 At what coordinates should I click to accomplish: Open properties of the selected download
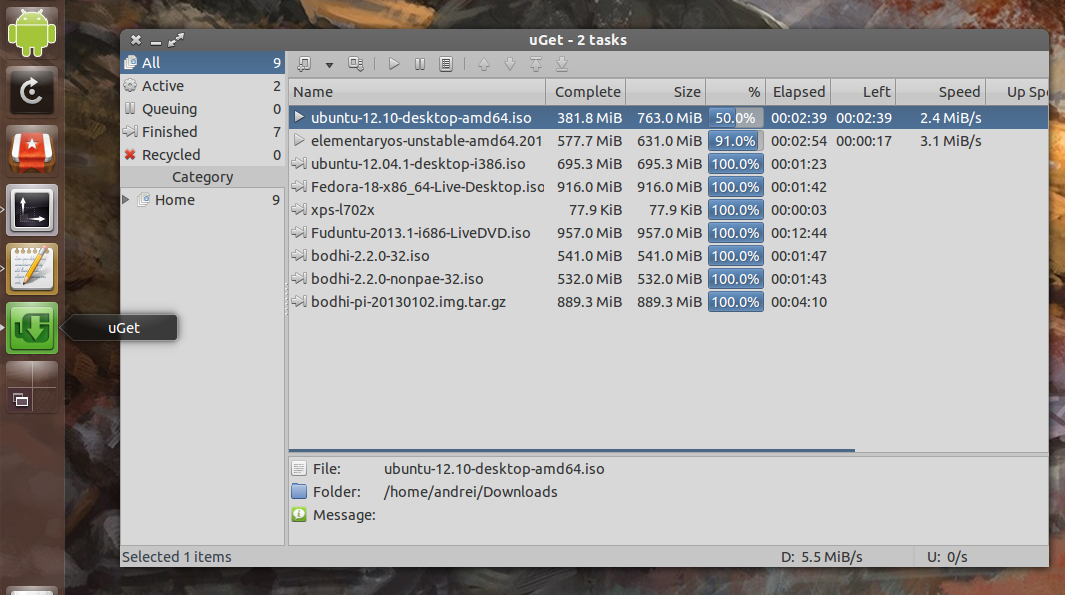pyautogui.click(x=446, y=63)
